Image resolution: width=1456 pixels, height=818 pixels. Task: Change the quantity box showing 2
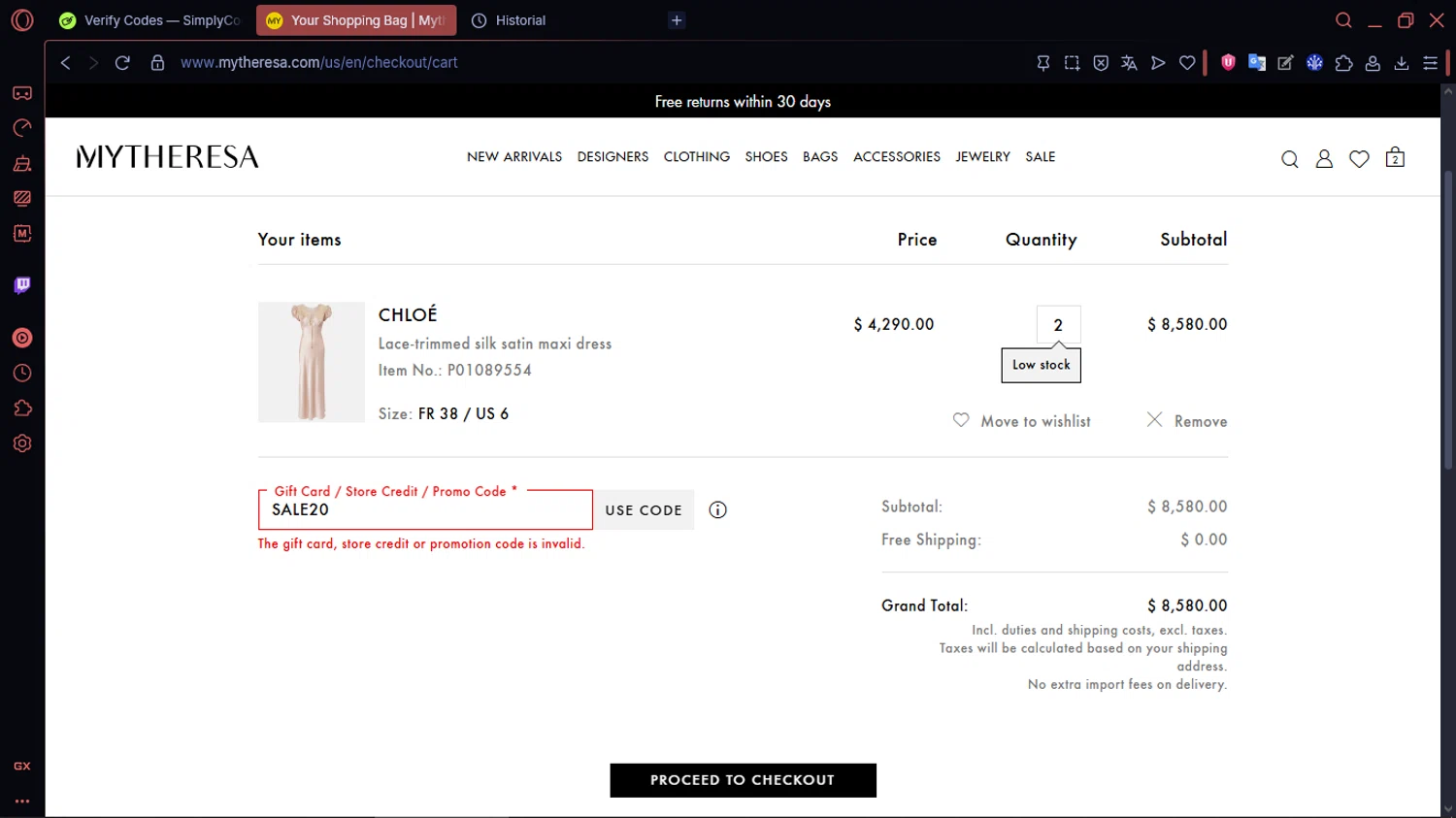(x=1058, y=325)
